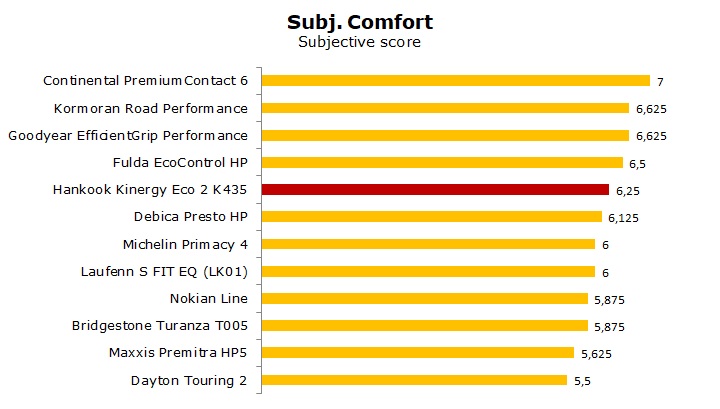Click the Continental PremiumContact 6 label

click(x=145, y=81)
